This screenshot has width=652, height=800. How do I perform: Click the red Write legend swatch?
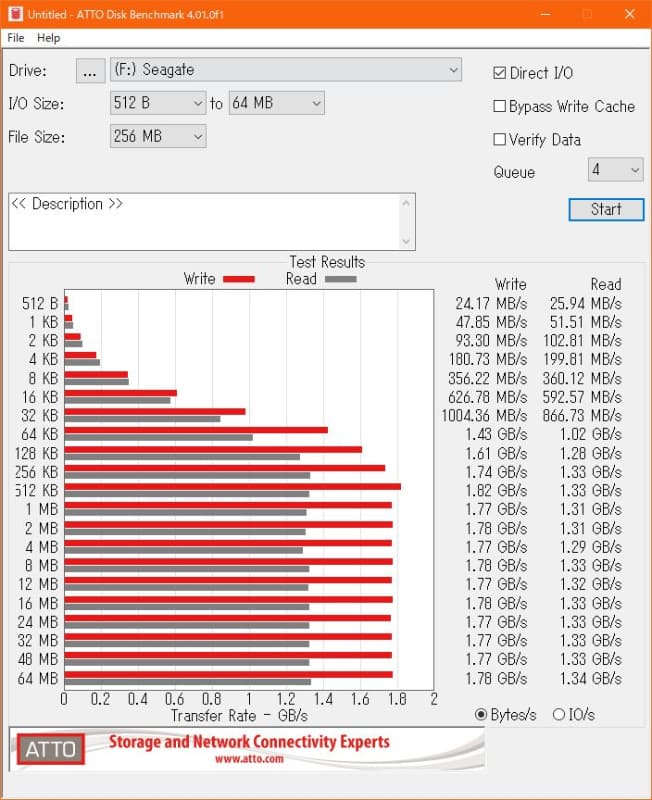tap(239, 279)
